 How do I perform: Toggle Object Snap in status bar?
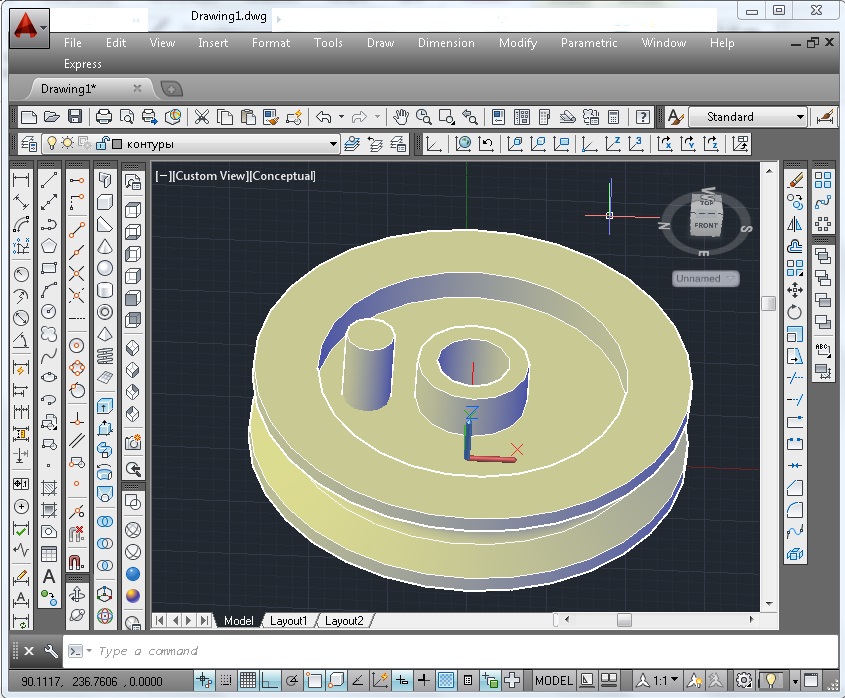click(x=314, y=681)
